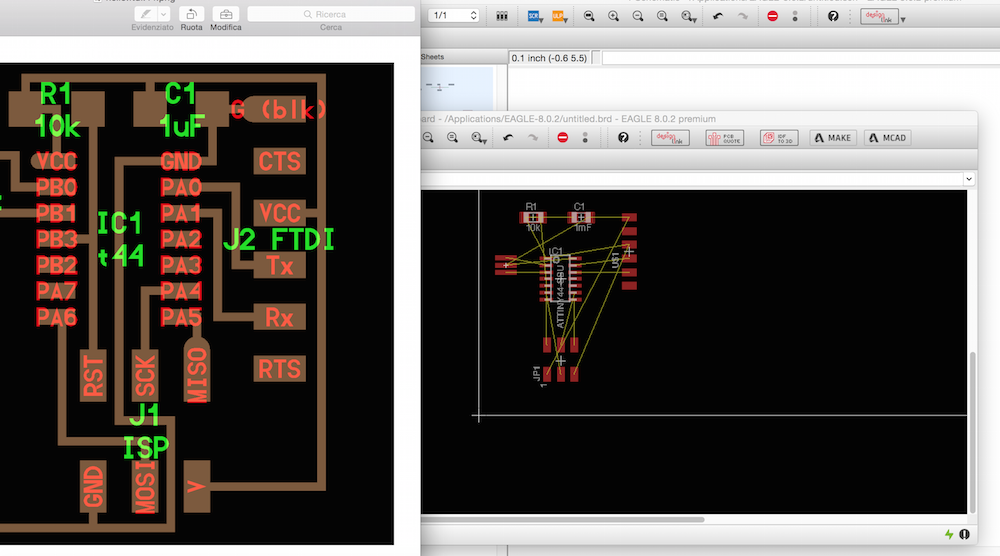Click red stop icon in schematic toolbar
The height and width of the screenshot is (556, 1000).
pos(772,16)
